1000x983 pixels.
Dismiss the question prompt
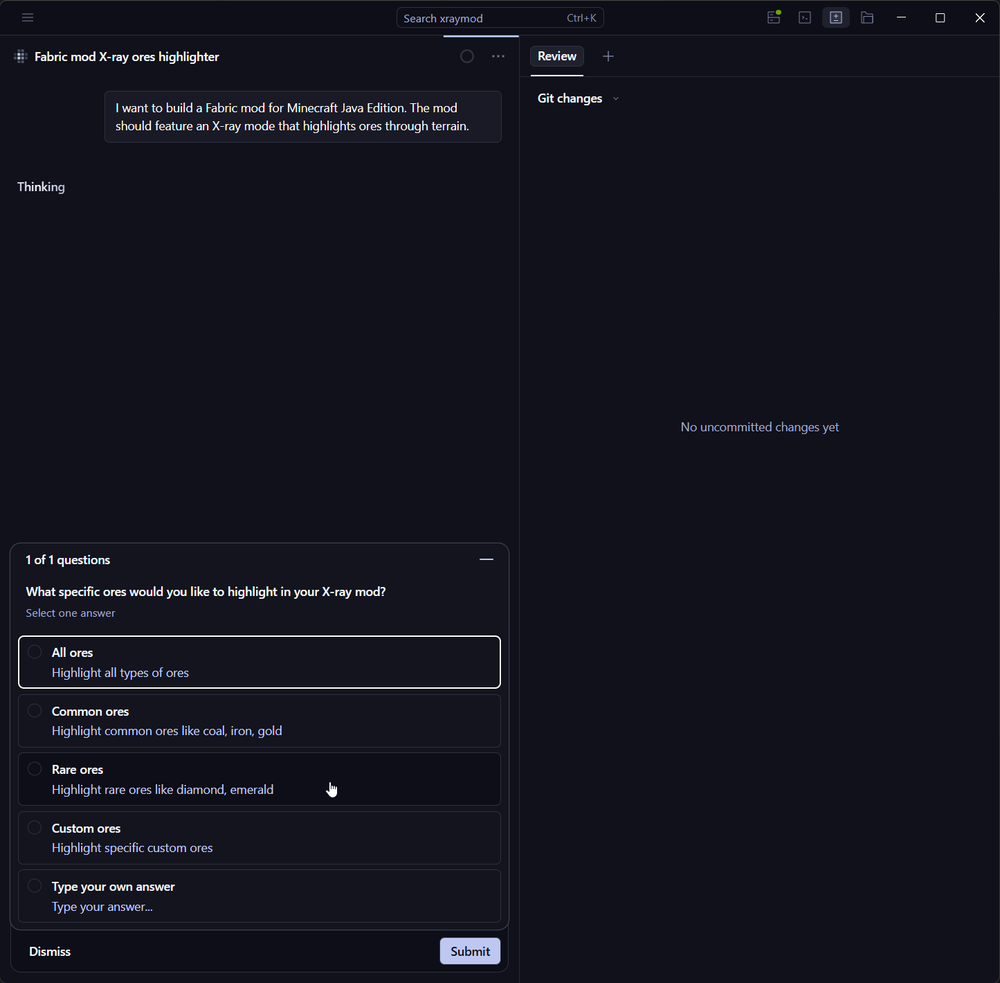(x=50, y=951)
